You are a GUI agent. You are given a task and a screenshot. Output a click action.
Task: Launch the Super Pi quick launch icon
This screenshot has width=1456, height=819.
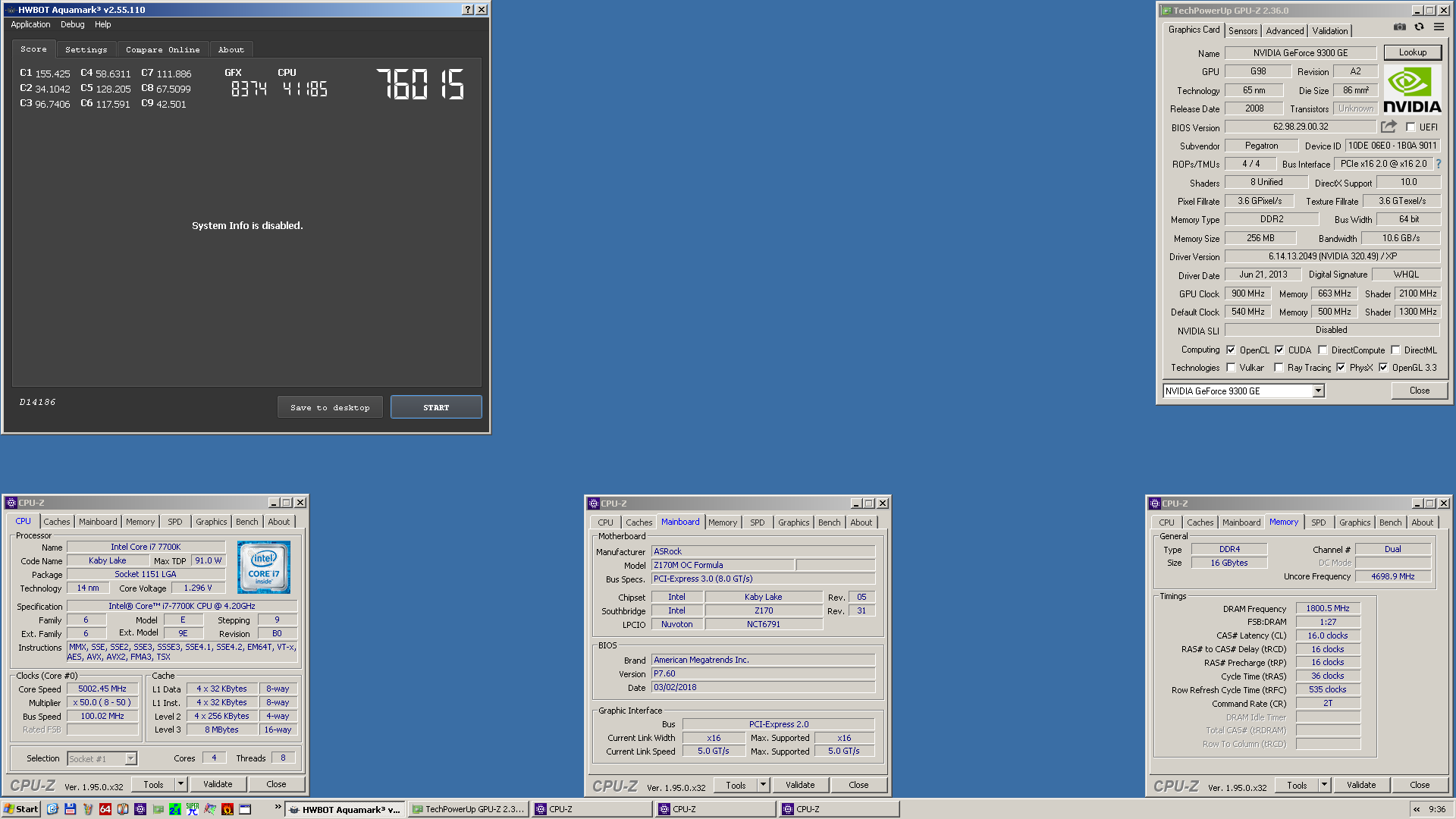point(193,809)
